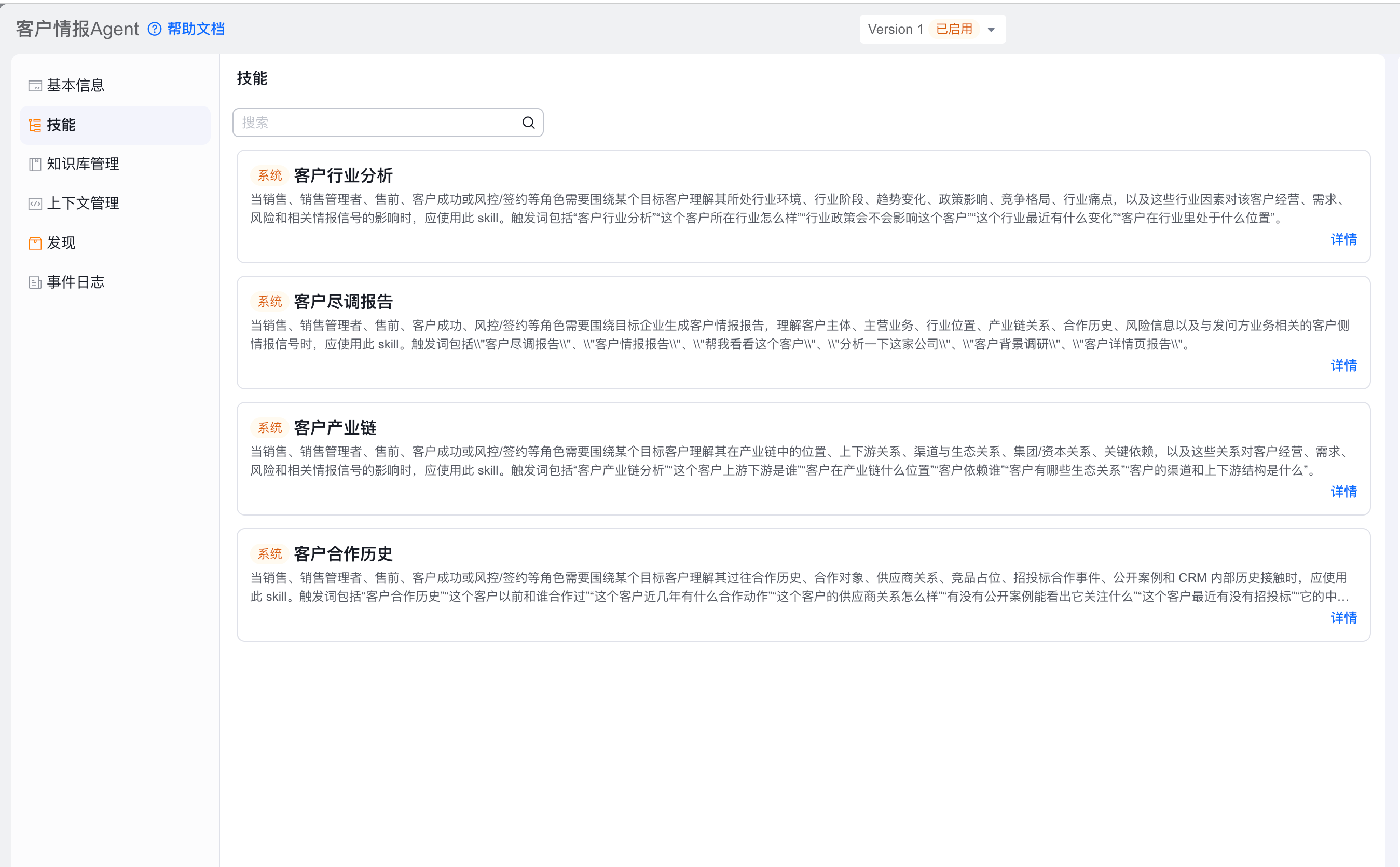Expand the Version 1 dropdown arrow
The image size is (1400, 867).
coord(991,30)
